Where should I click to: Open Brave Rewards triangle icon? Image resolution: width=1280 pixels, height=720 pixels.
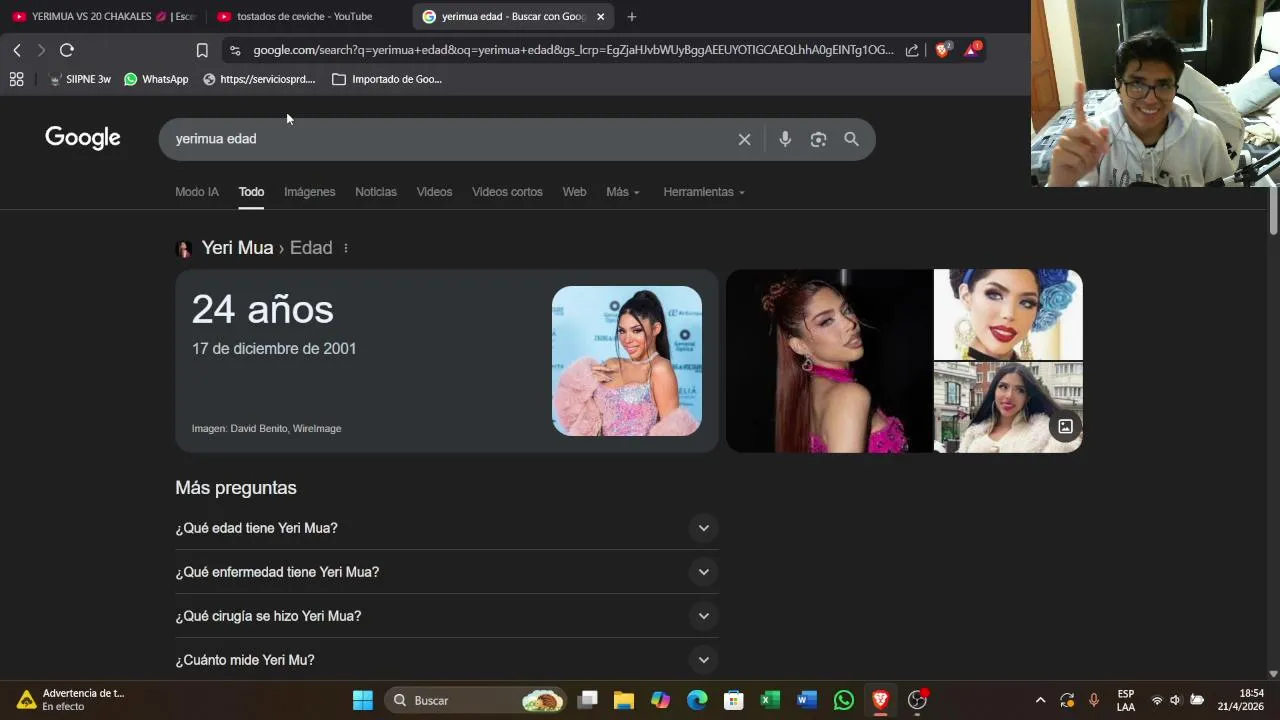[971, 49]
